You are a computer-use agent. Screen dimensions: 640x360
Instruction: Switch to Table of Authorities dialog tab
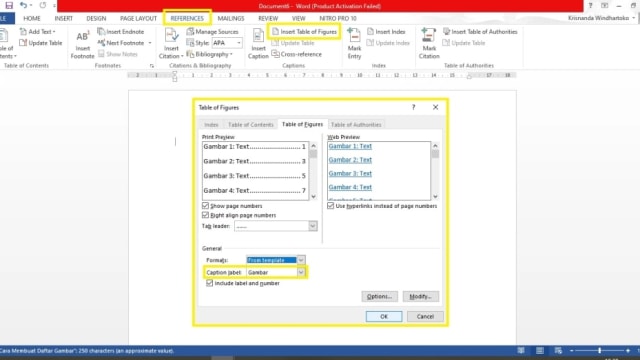click(x=356, y=124)
